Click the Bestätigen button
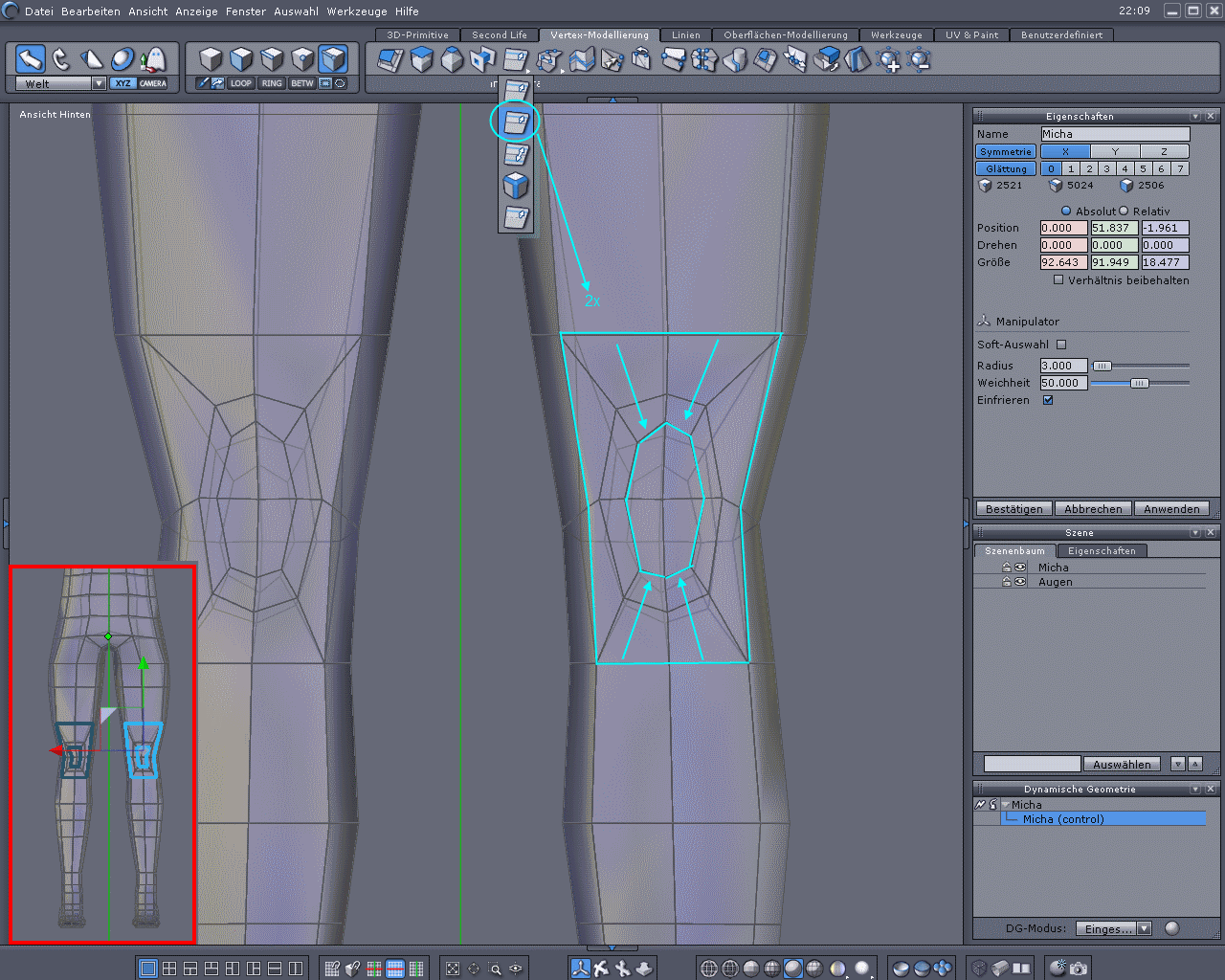The height and width of the screenshot is (980, 1225). click(x=1013, y=509)
